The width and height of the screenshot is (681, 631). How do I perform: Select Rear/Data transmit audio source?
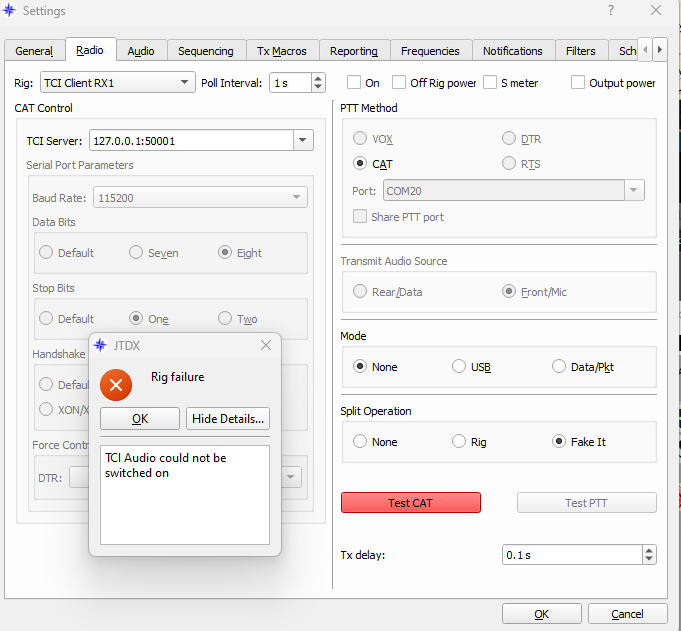pyautogui.click(x=360, y=291)
